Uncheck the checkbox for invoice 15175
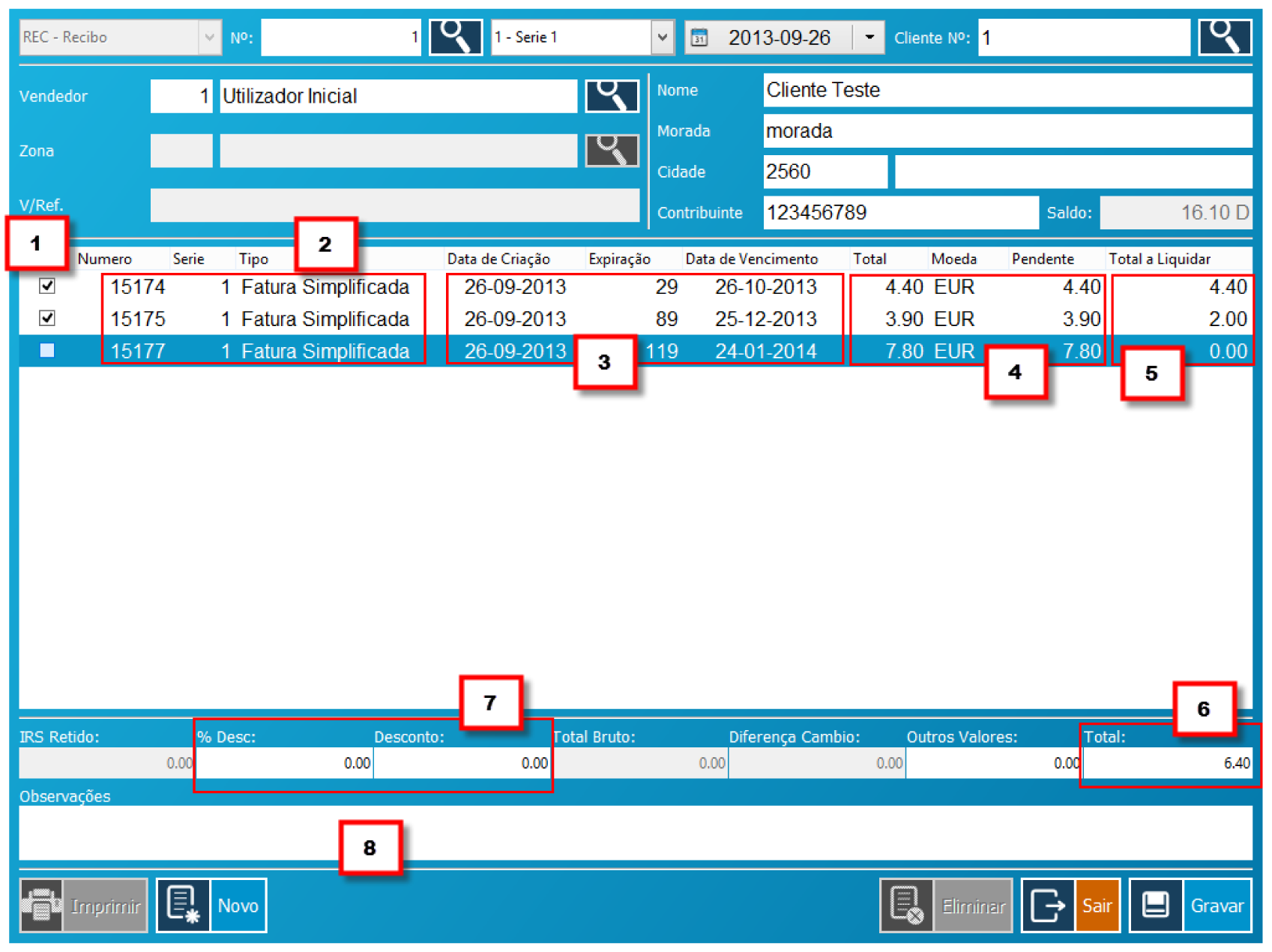Screen dimensions: 1272x952 tap(47, 319)
